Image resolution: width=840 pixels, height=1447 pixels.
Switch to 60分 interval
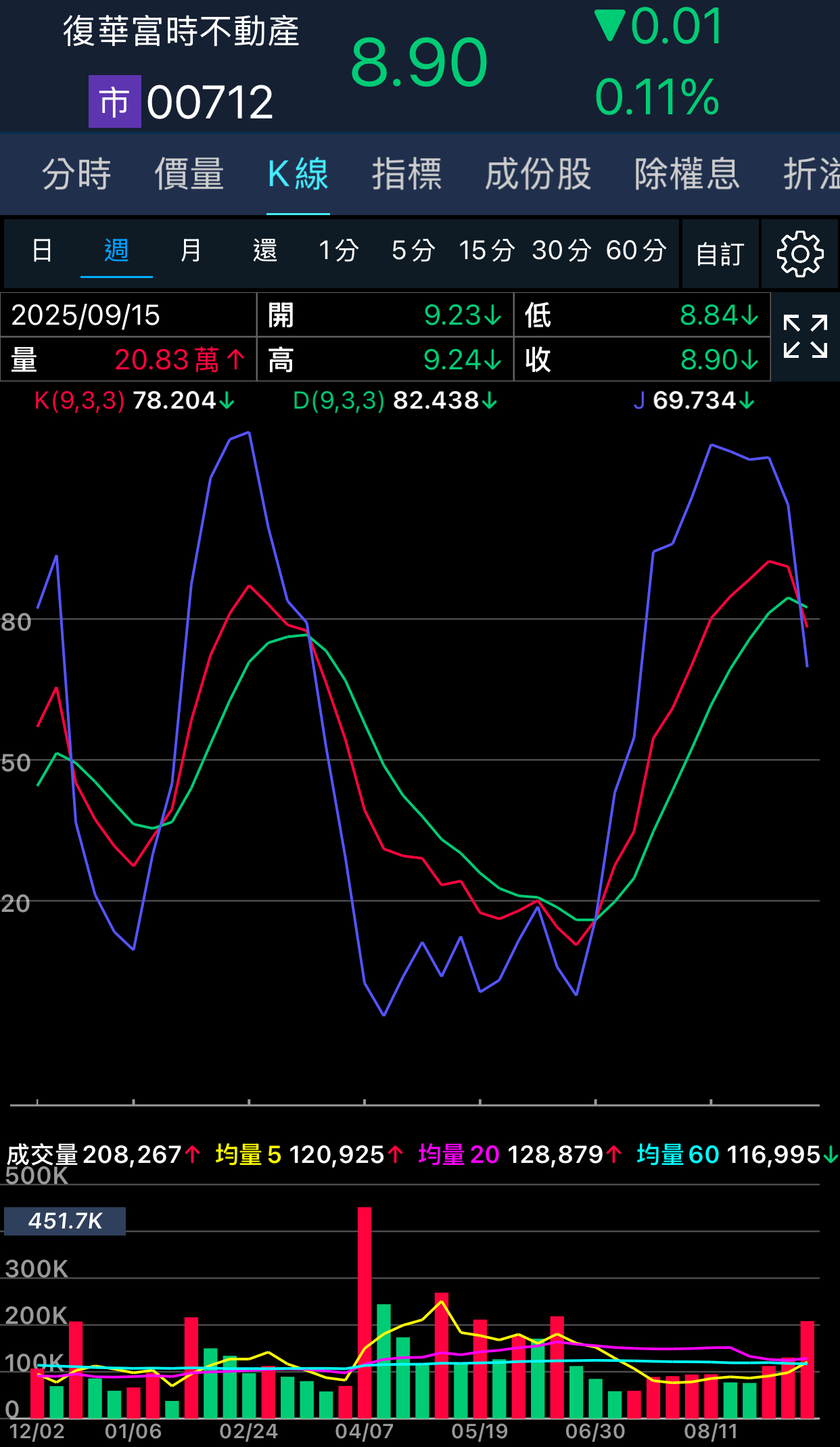(635, 250)
